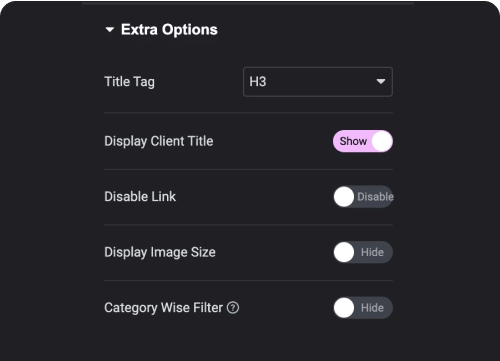Open the Title Tag H3 dropdown
The height and width of the screenshot is (361, 500).
point(318,82)
